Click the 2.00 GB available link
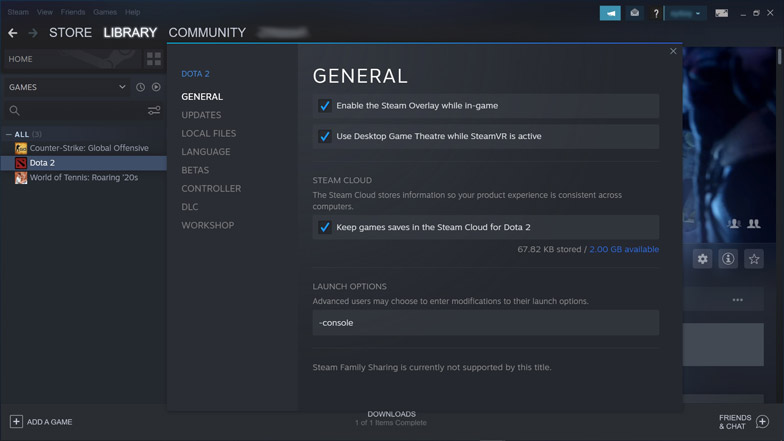 click(624, 249)
